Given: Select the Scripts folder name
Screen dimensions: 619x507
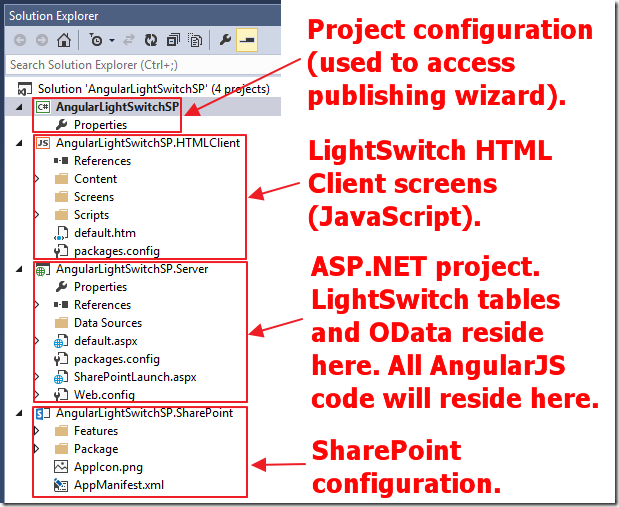Looking at the screenshot, I should pyautogui.click(x=91, y=215).
